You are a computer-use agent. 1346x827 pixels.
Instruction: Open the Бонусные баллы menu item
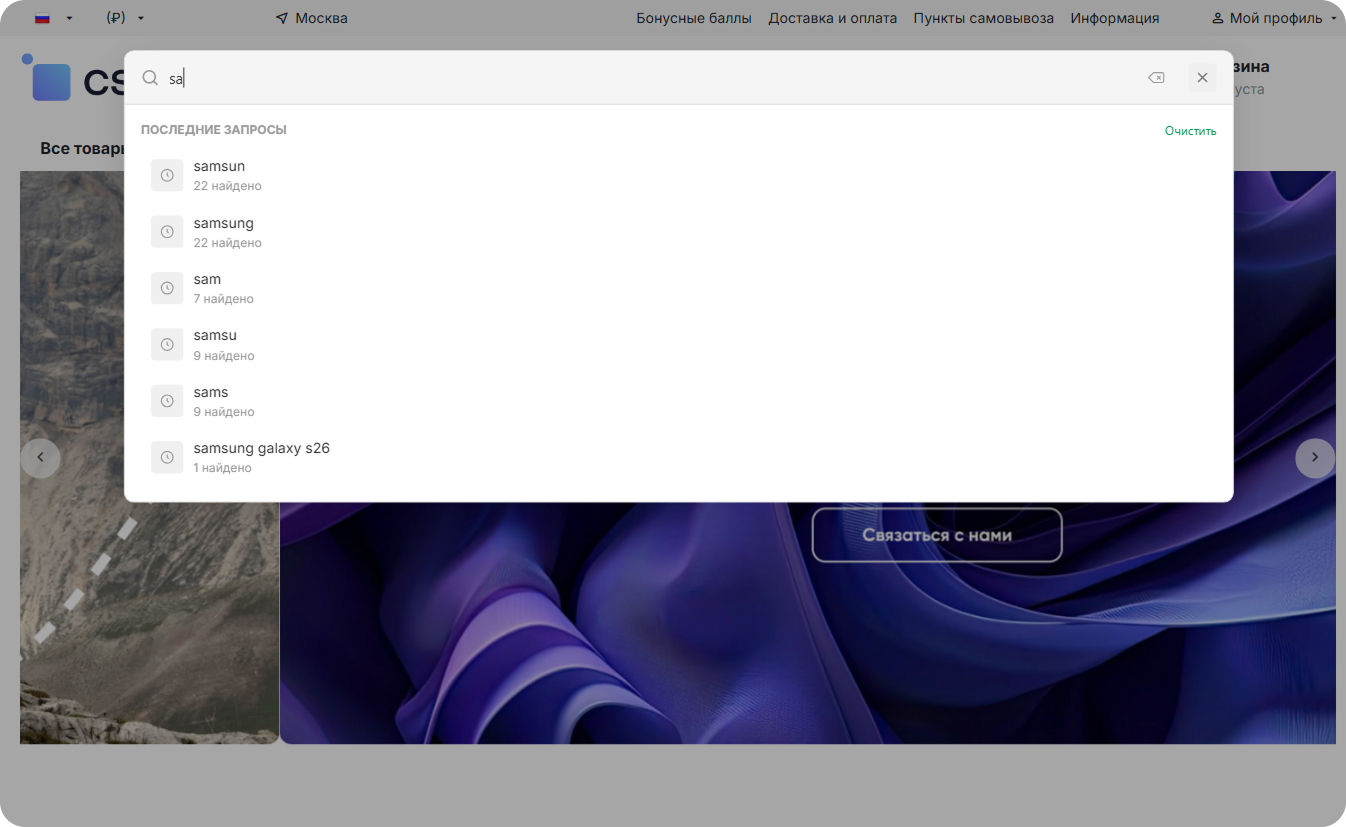693,18
